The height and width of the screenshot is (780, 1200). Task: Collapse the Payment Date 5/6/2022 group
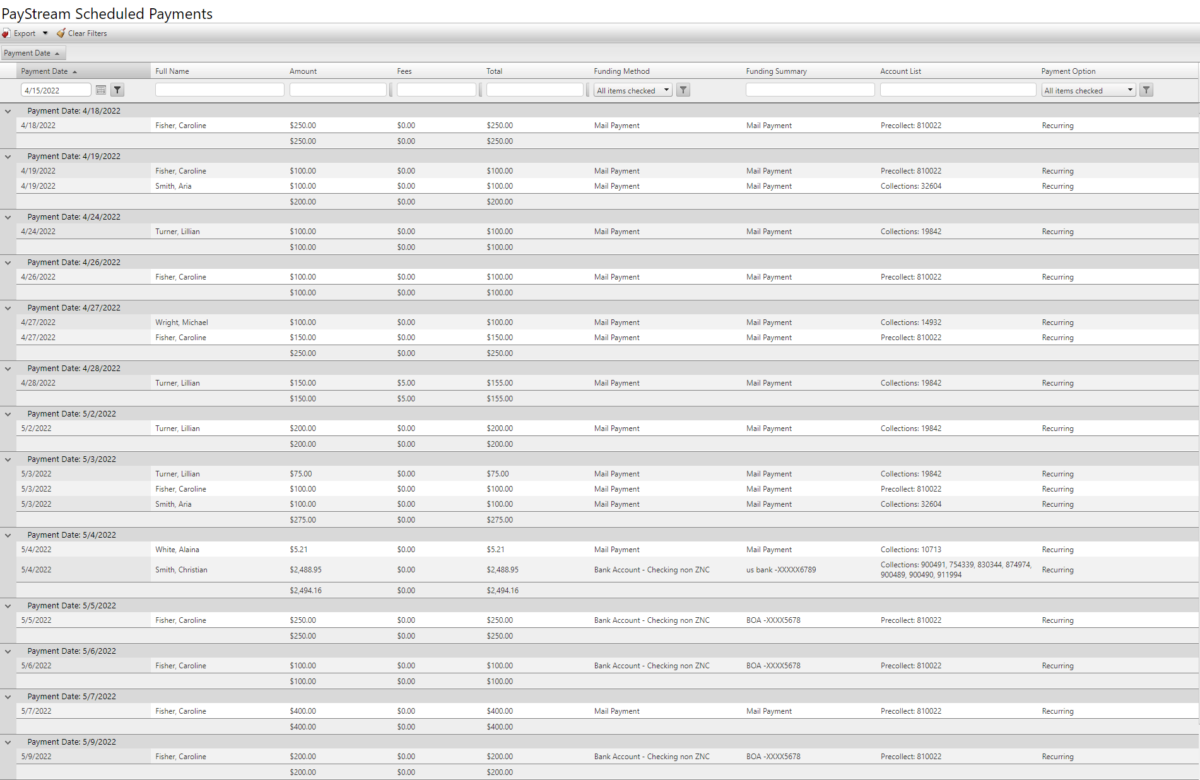(8, 651)
